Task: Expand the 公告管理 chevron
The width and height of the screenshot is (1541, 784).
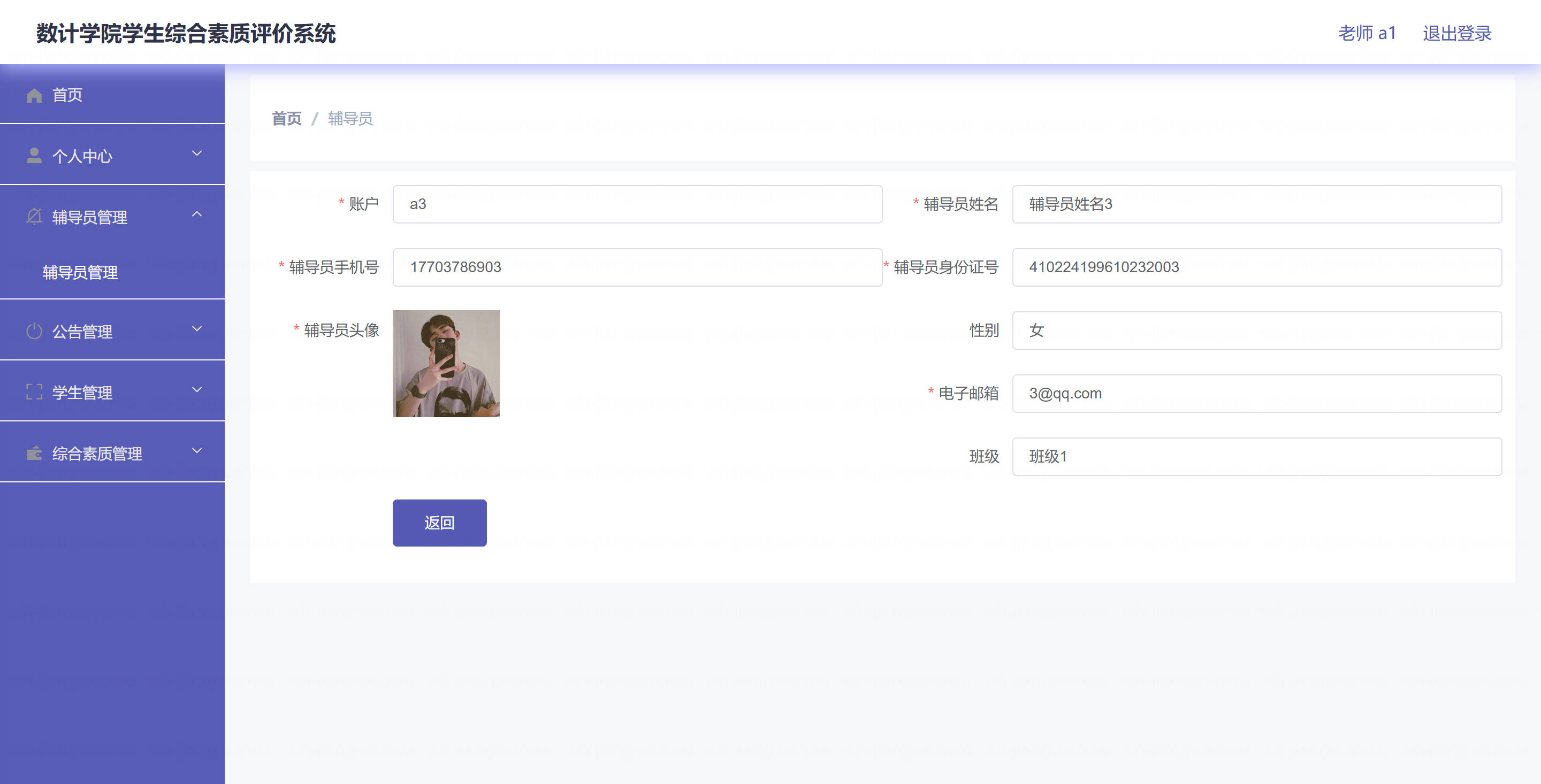Action: 197,329
